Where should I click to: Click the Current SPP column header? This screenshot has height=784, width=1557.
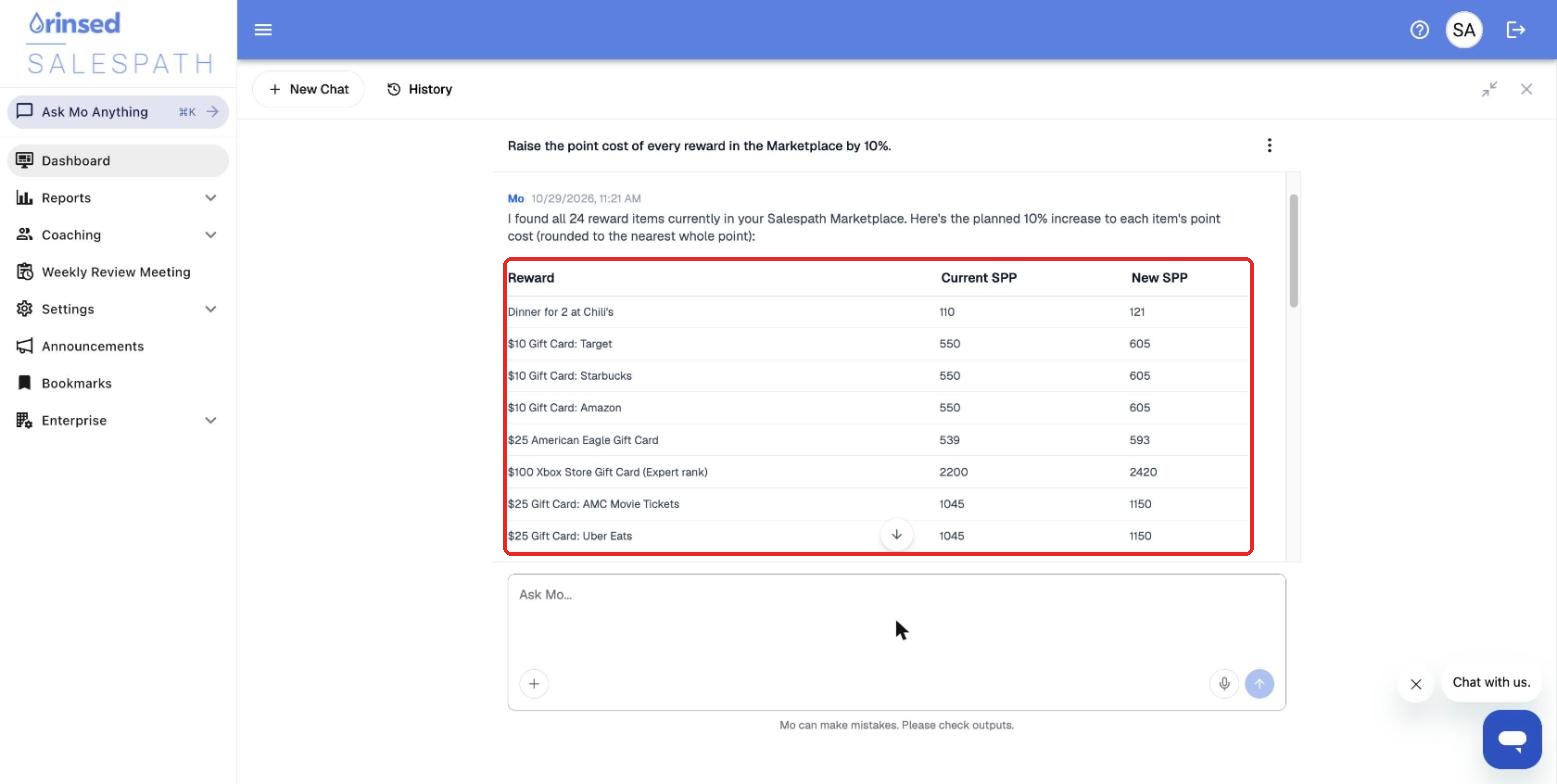click(x=979, y=278)
